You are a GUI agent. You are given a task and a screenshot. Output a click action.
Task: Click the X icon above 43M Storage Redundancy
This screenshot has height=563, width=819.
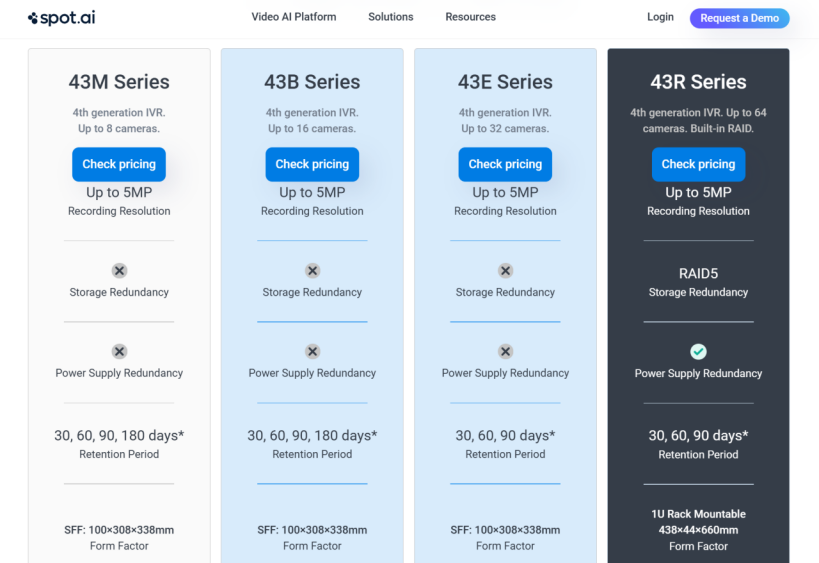(x=119, y=271)
